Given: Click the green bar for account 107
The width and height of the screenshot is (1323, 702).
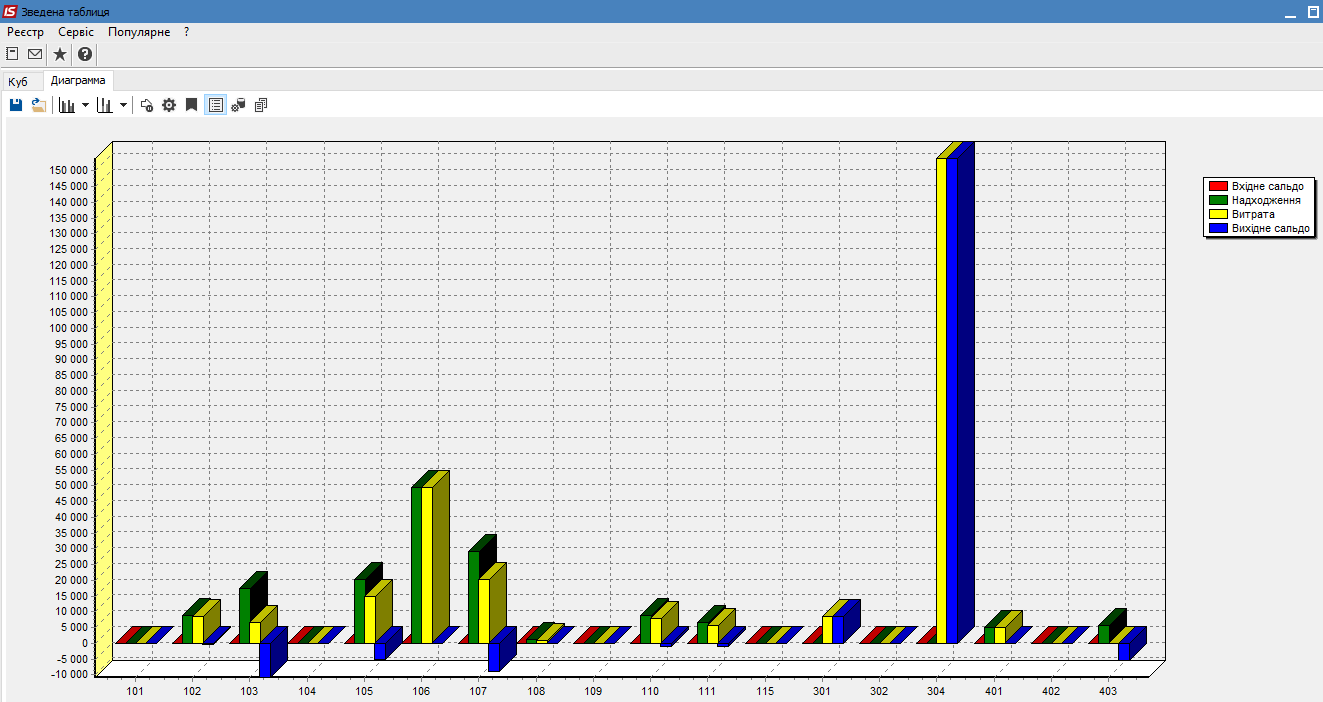Looking at the screenshot, I should [x=473, y=597].
